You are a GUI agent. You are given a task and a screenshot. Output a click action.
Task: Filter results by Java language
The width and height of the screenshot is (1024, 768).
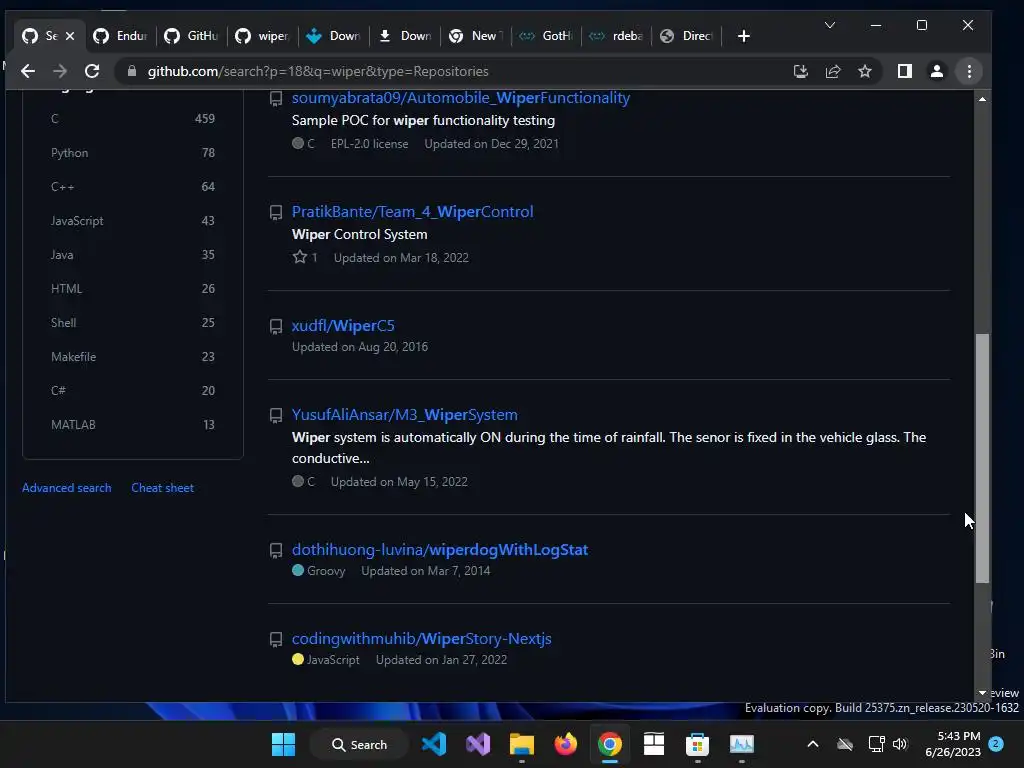pos(133,254)
